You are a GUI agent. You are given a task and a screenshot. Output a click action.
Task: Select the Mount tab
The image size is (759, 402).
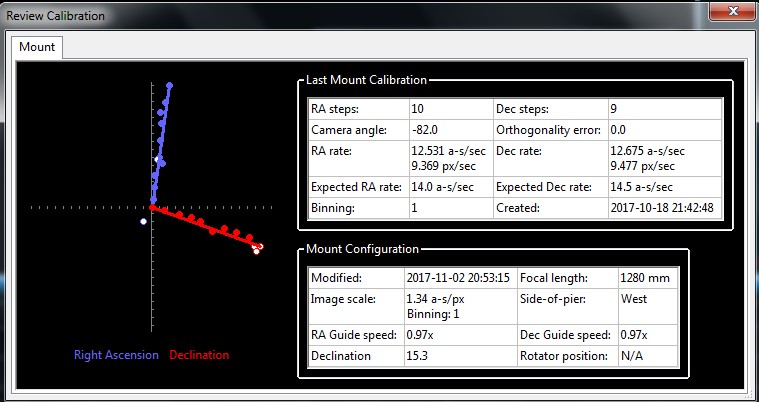pos(38,46)
